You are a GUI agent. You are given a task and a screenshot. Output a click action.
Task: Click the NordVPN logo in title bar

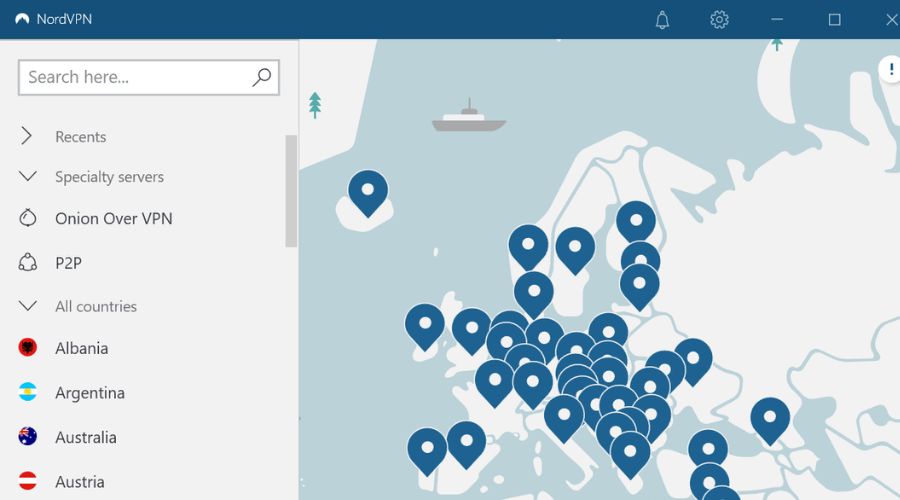(22, 19)
